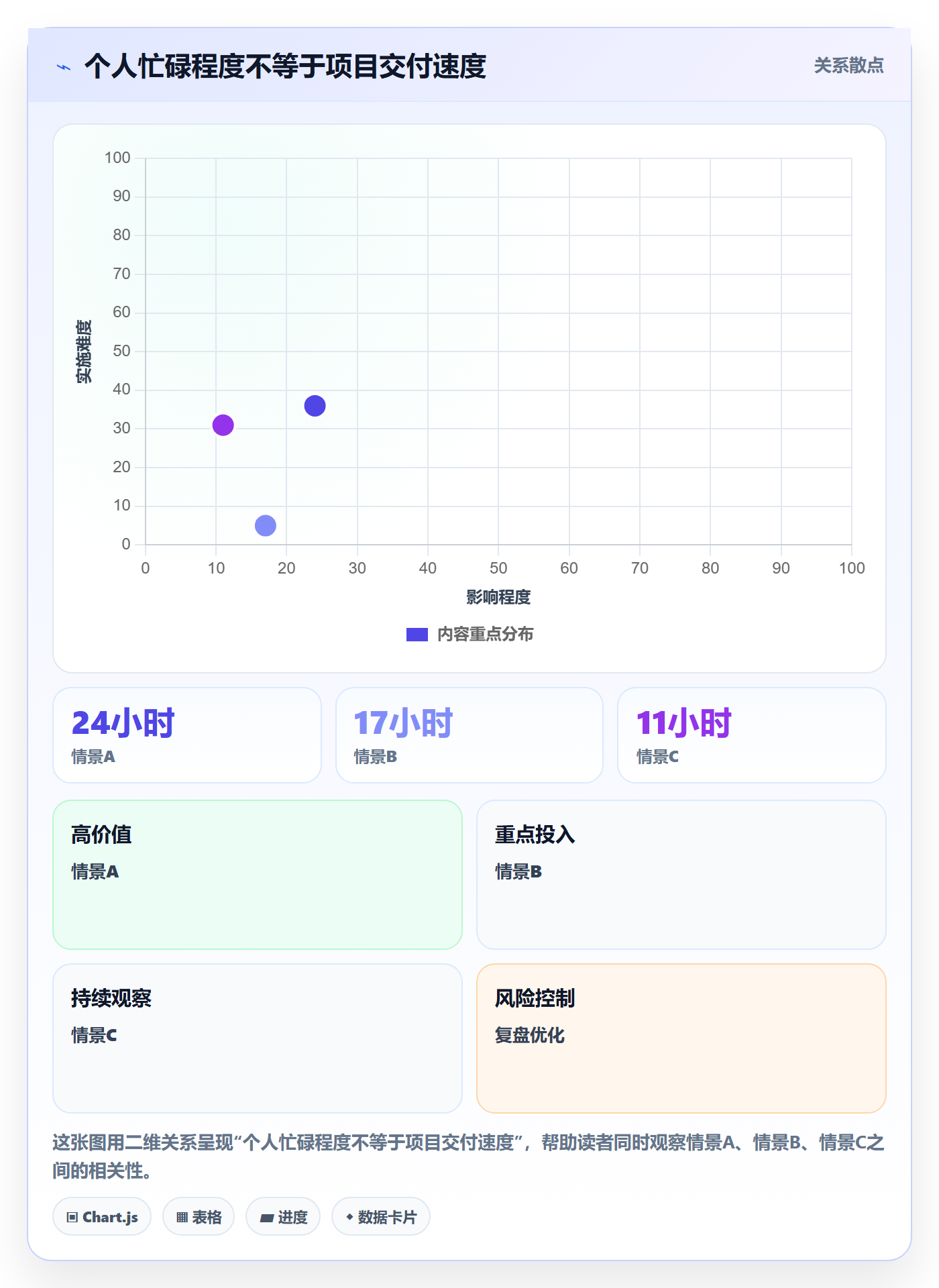Open the 高价值 quadrant card

(258, 875)
